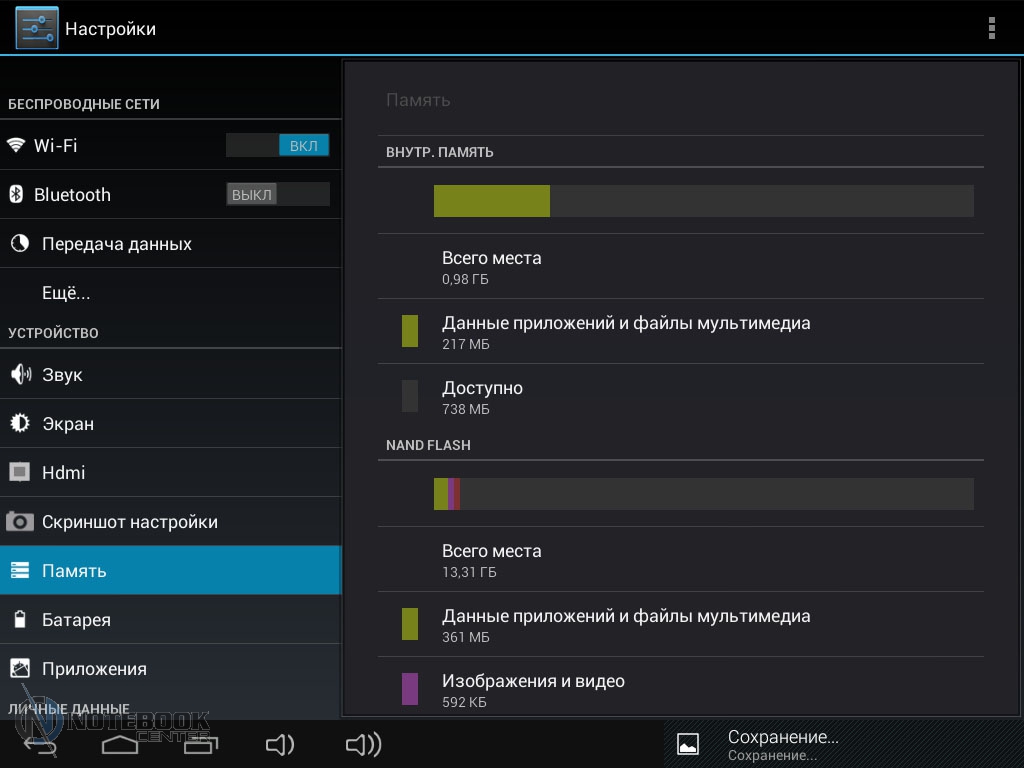This screenshot has height=768, width=1024.
Task: Tap the Батарея battery icon
Action: point(19,620)
